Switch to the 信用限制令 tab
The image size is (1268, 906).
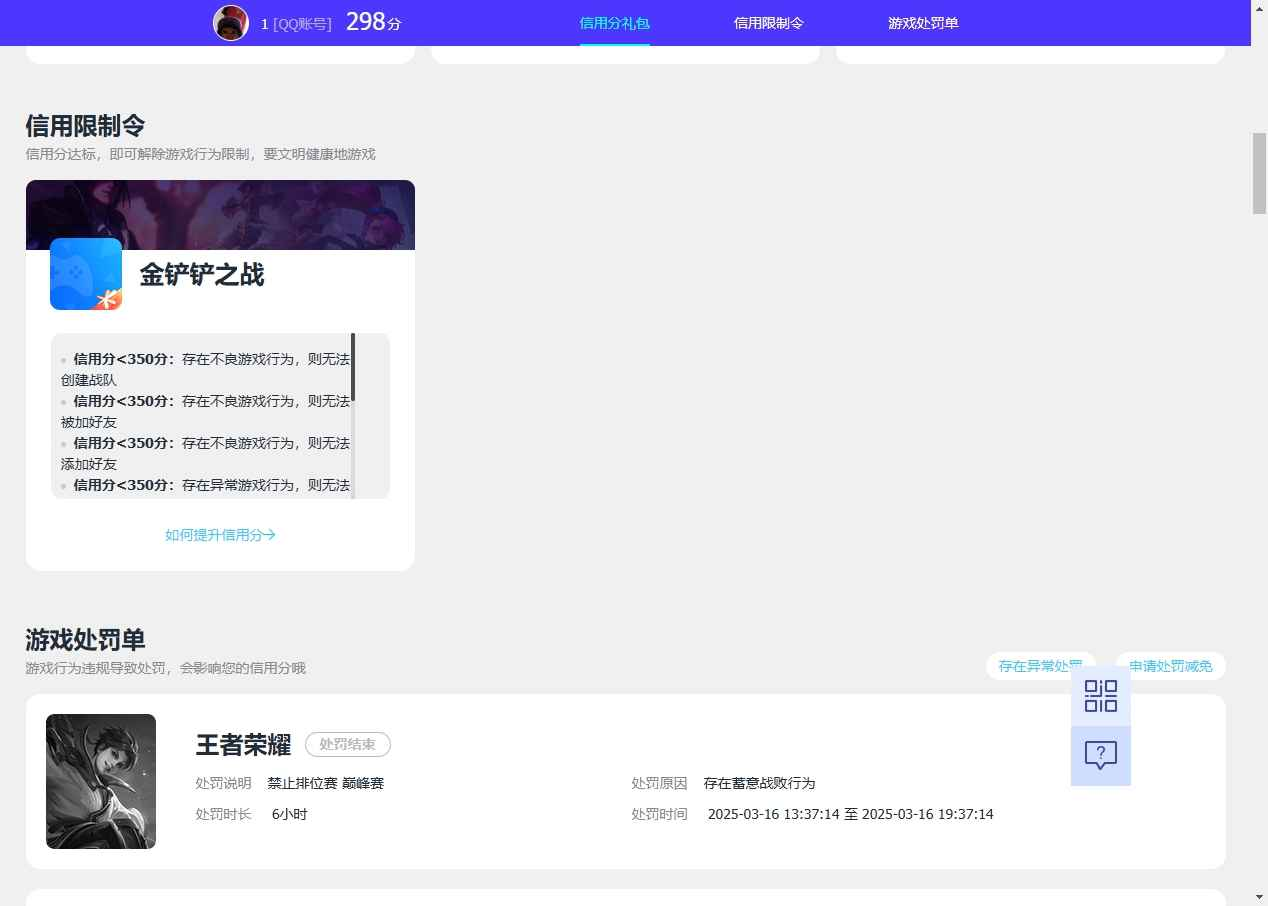coord(769,23)
